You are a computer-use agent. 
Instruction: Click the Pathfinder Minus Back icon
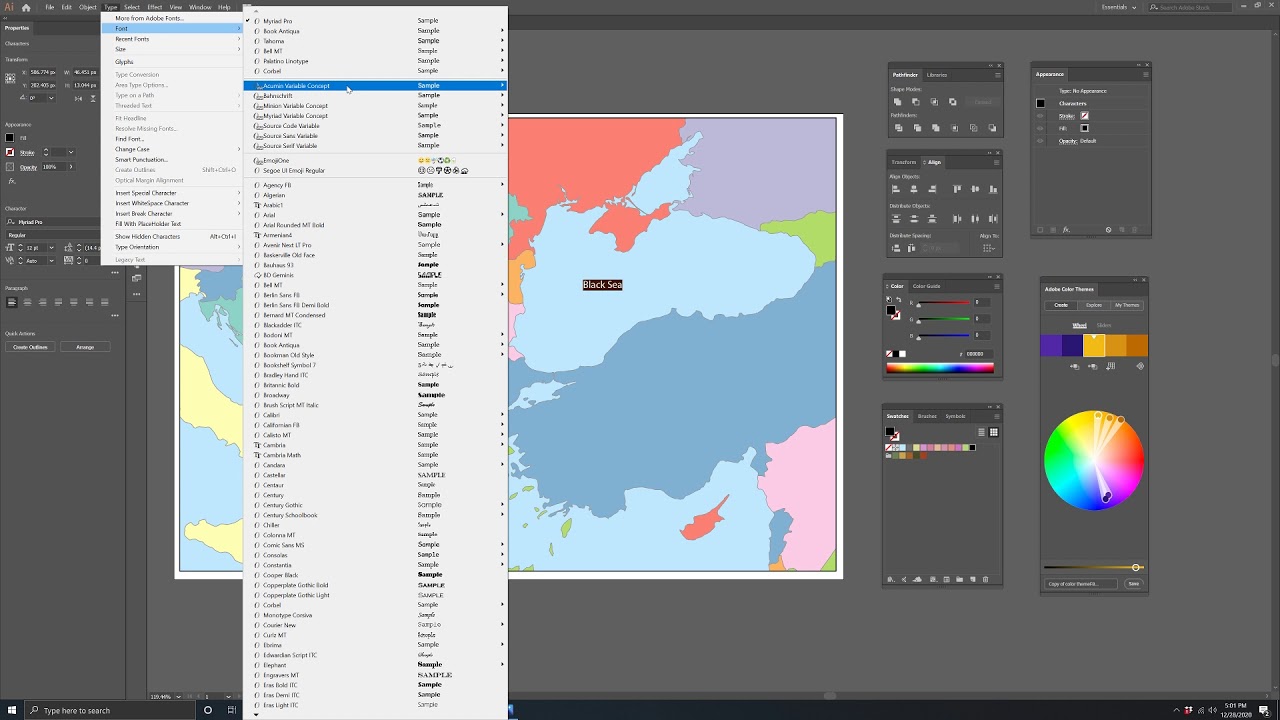(x=992, y=128)
